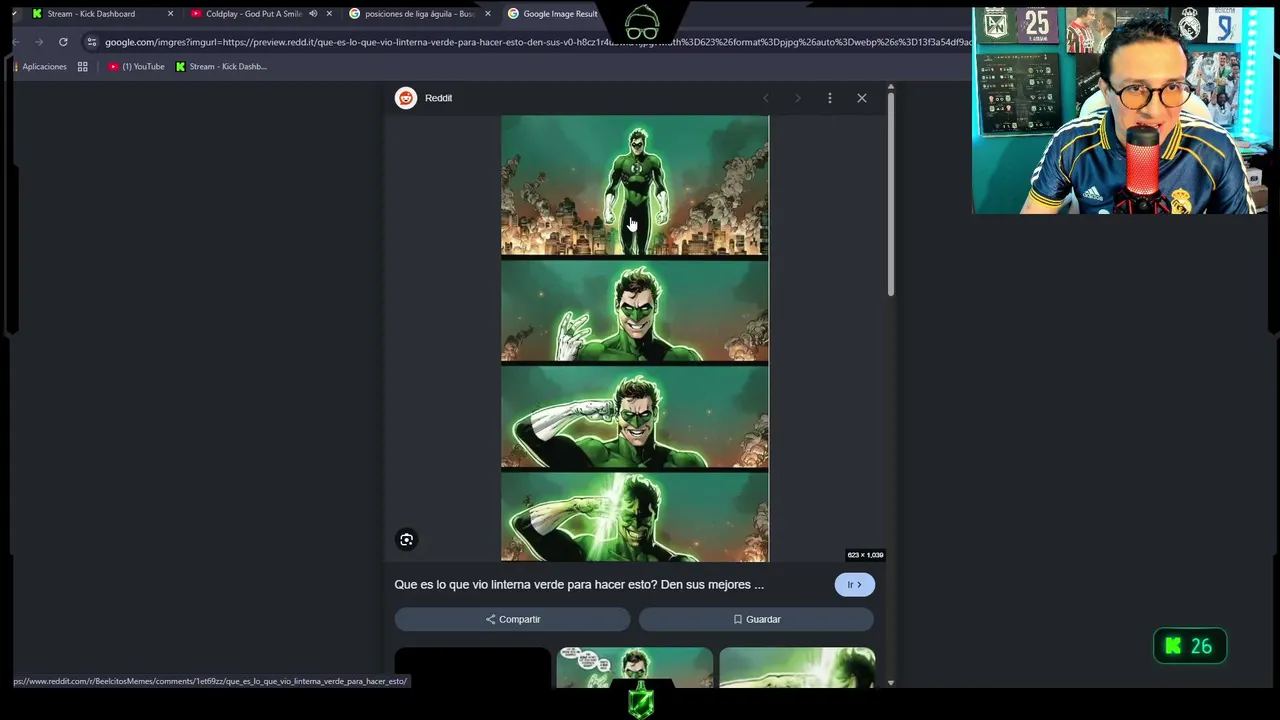
Task: Open the related thumbnail with speech bubbles
Action: 635,667
